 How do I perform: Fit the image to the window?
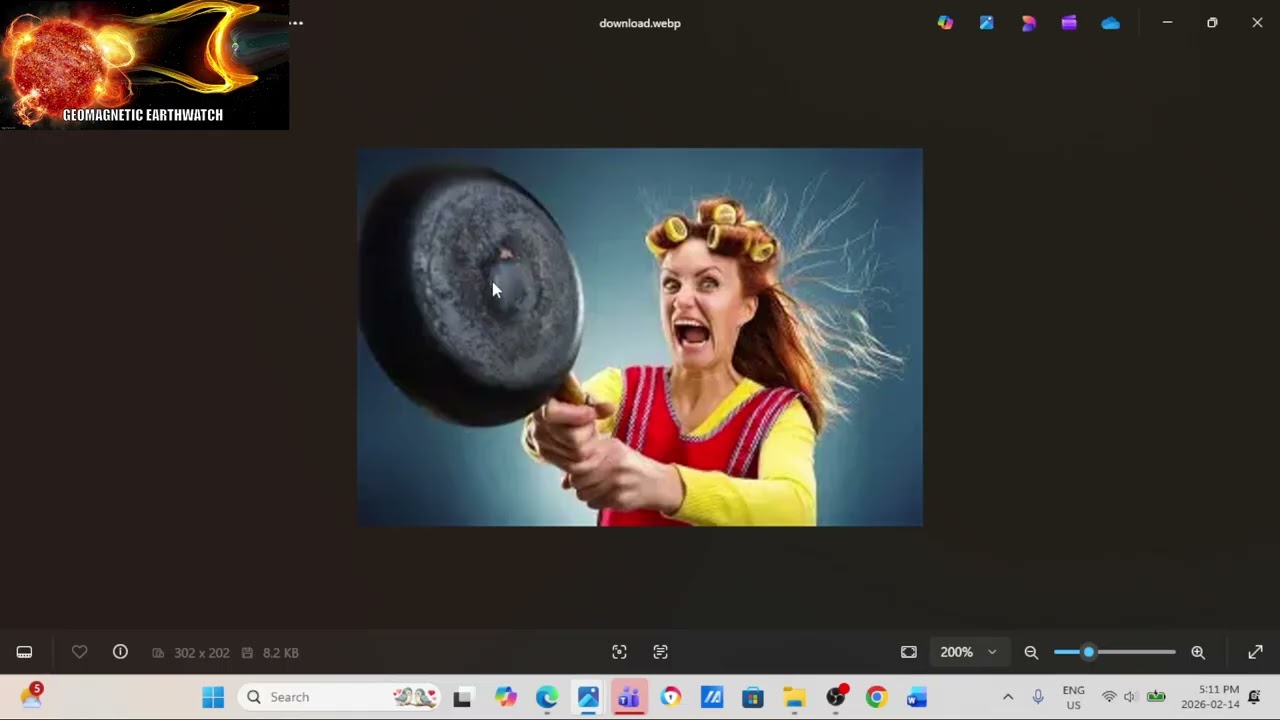click(x=908, y=652)
